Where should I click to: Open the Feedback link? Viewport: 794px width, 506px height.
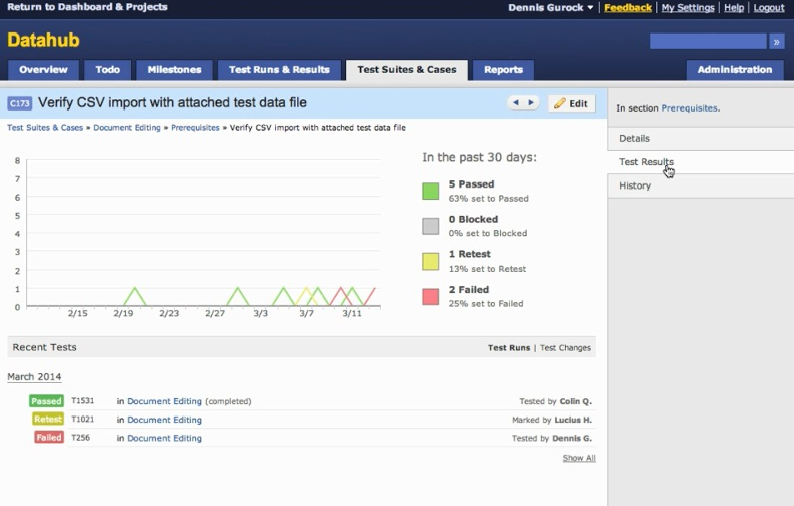point(627,8)
